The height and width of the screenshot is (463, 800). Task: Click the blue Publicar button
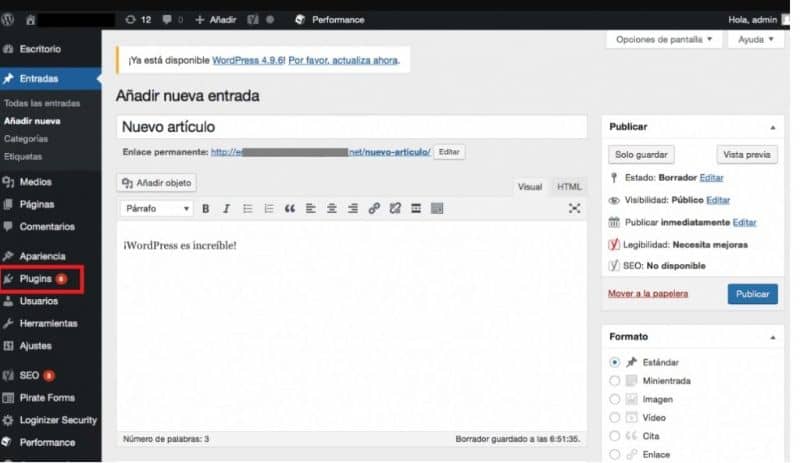753,294
